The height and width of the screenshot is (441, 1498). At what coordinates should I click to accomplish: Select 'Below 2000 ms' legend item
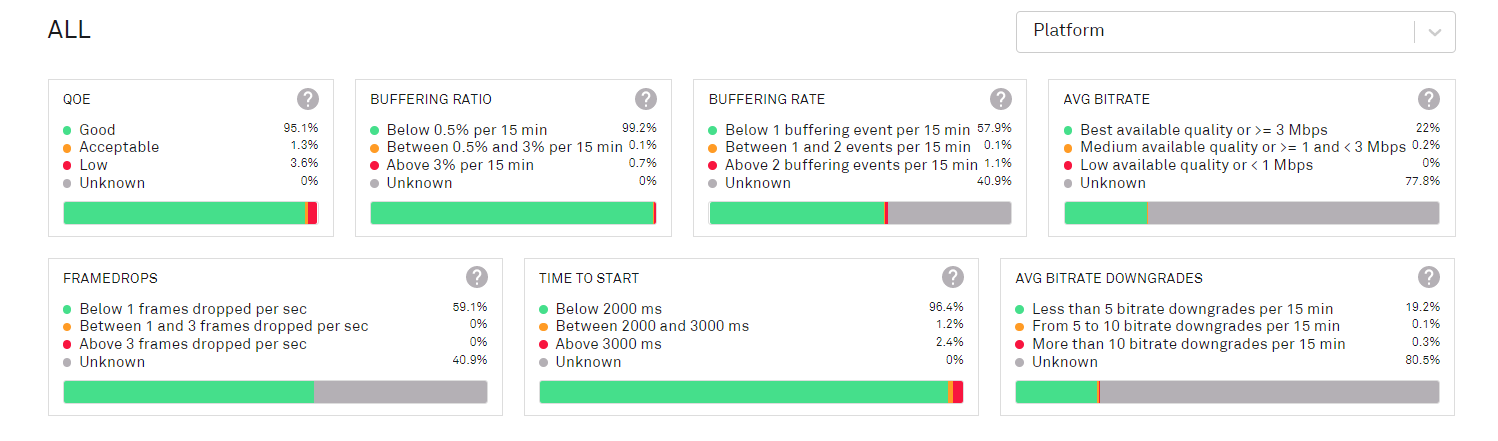click(x=608, y=309)
